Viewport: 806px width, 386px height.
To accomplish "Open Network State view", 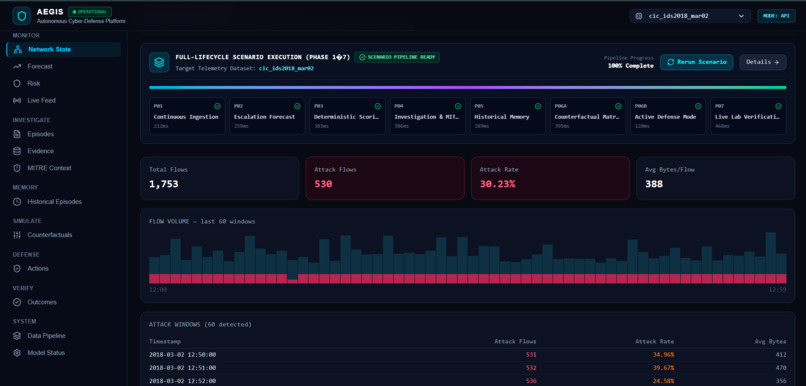I will coord(64,49).
